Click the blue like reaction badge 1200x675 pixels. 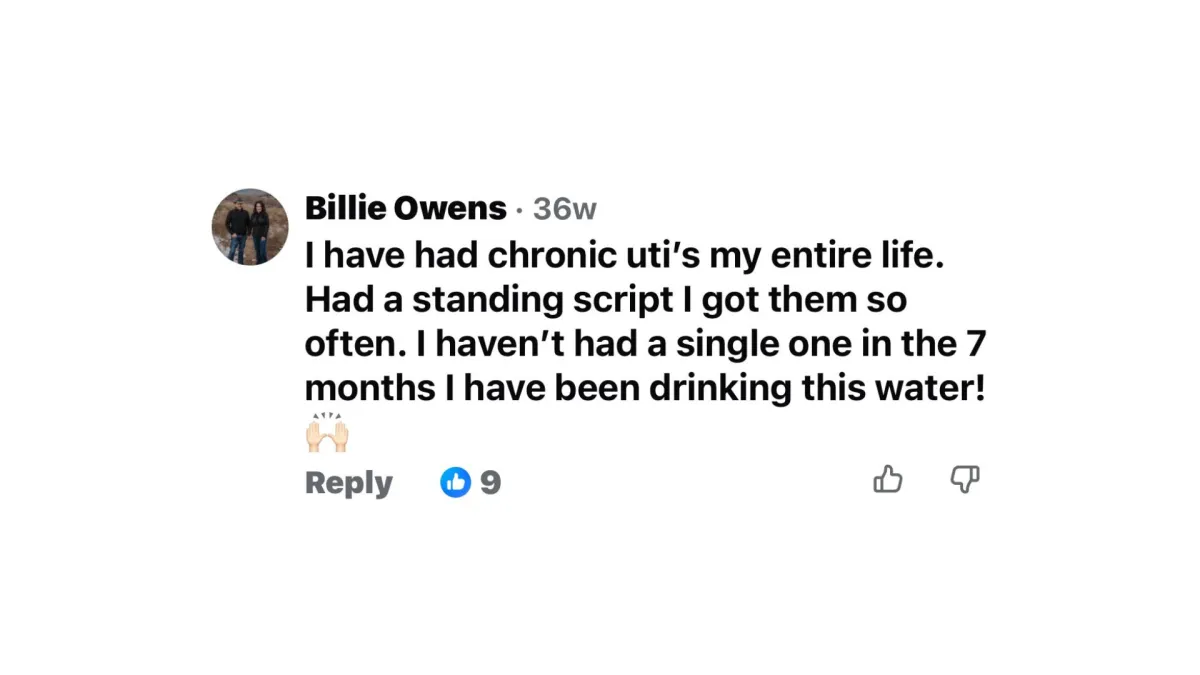click(456, 483)
